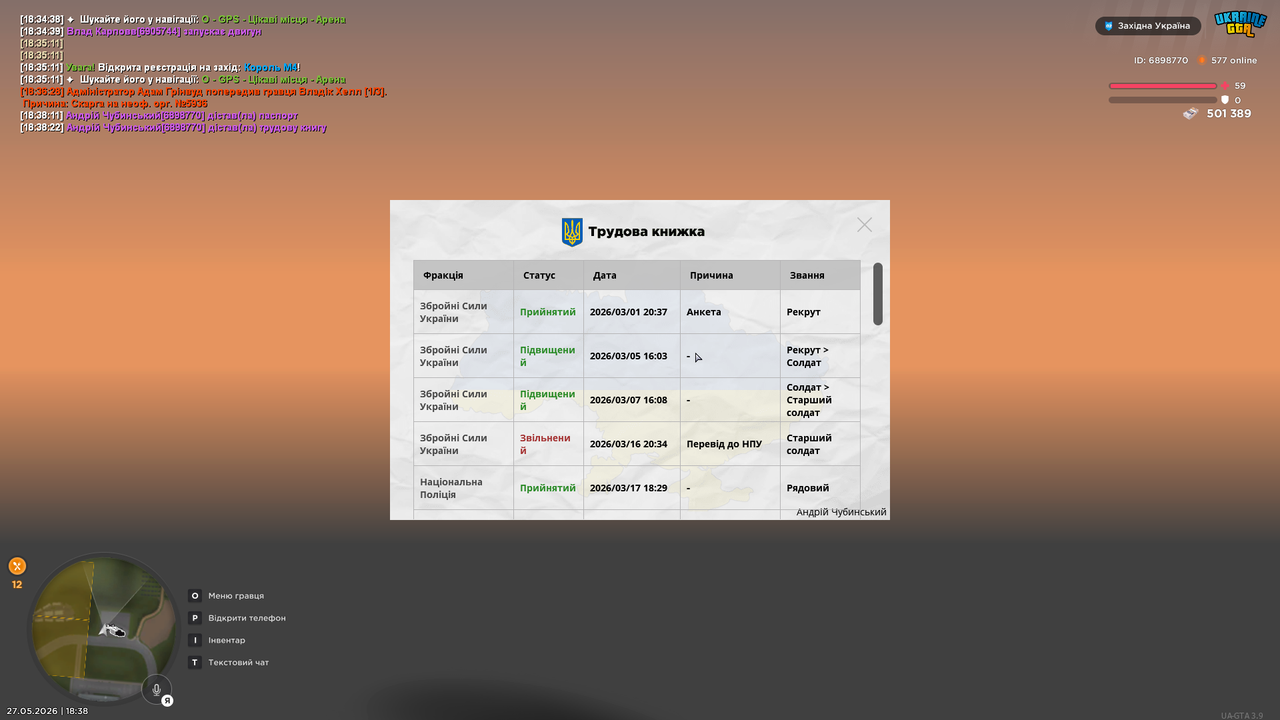The image size is (1280, 720).
Task: Click the Ukraine GTA logo
Action: coord(1240,24)
